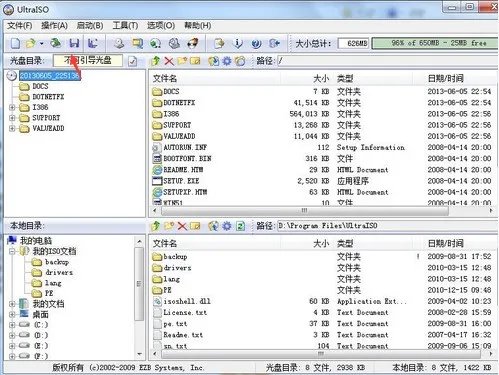Click the 96% of 650MB capacity bar
Image resolution: width=499 pixels, height=375 pixels.
434,43
